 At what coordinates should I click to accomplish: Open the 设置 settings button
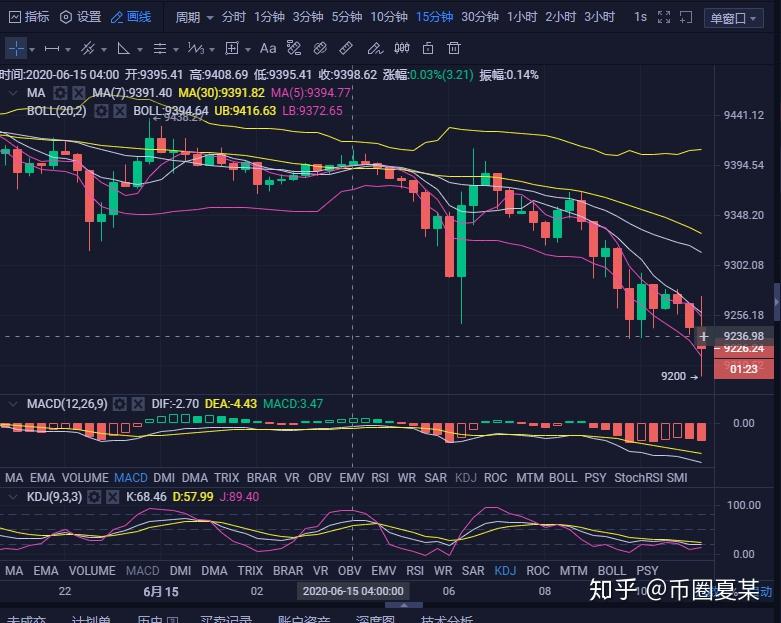click(x=81, y=17)
